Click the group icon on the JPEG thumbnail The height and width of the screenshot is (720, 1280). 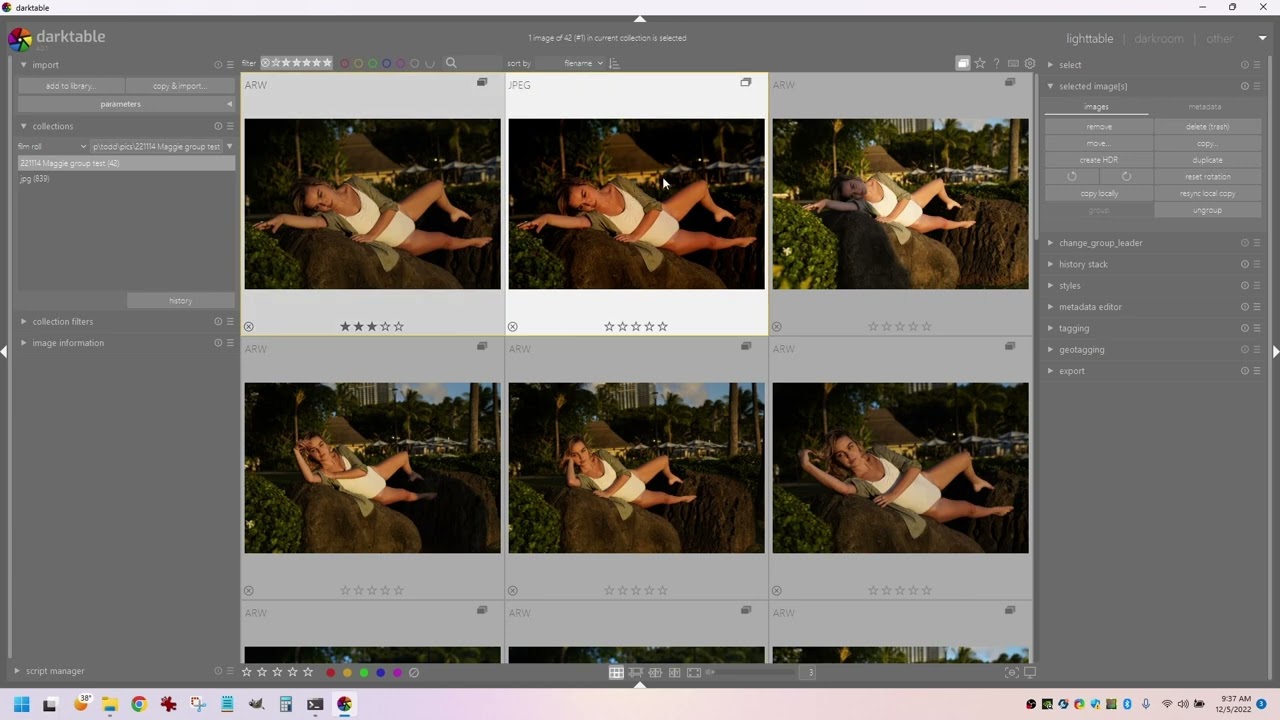pos(745,83)
